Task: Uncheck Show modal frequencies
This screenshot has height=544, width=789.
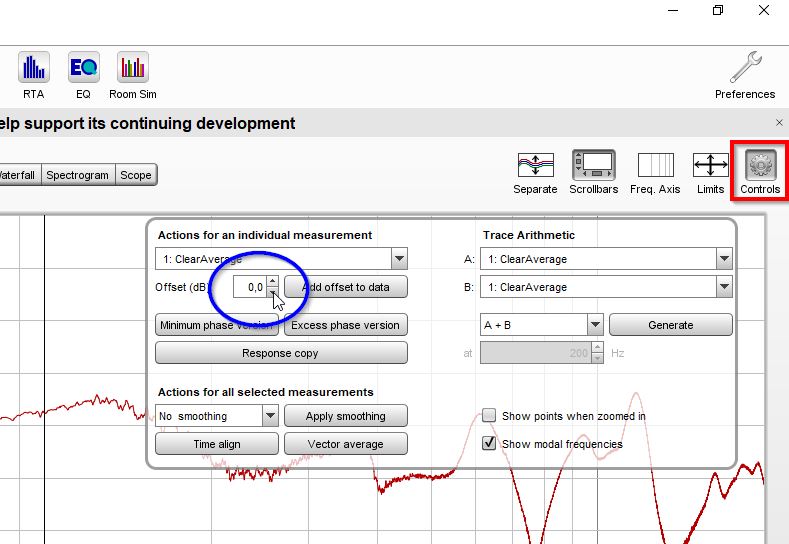Action: [490, 444]
